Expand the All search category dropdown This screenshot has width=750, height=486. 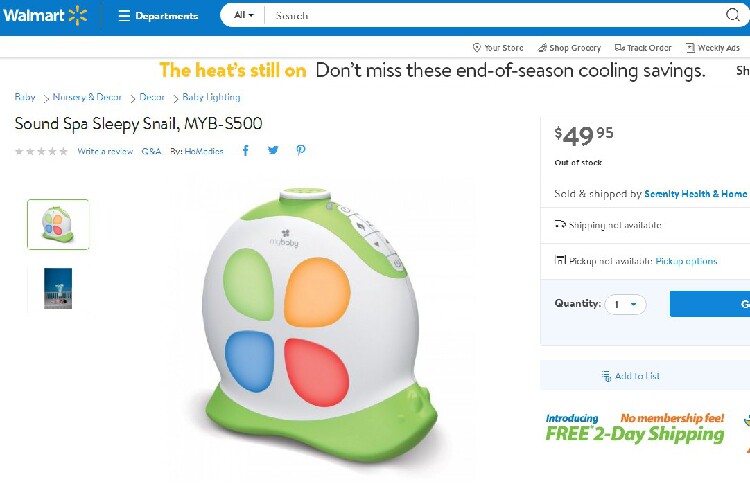pos(243,16)
